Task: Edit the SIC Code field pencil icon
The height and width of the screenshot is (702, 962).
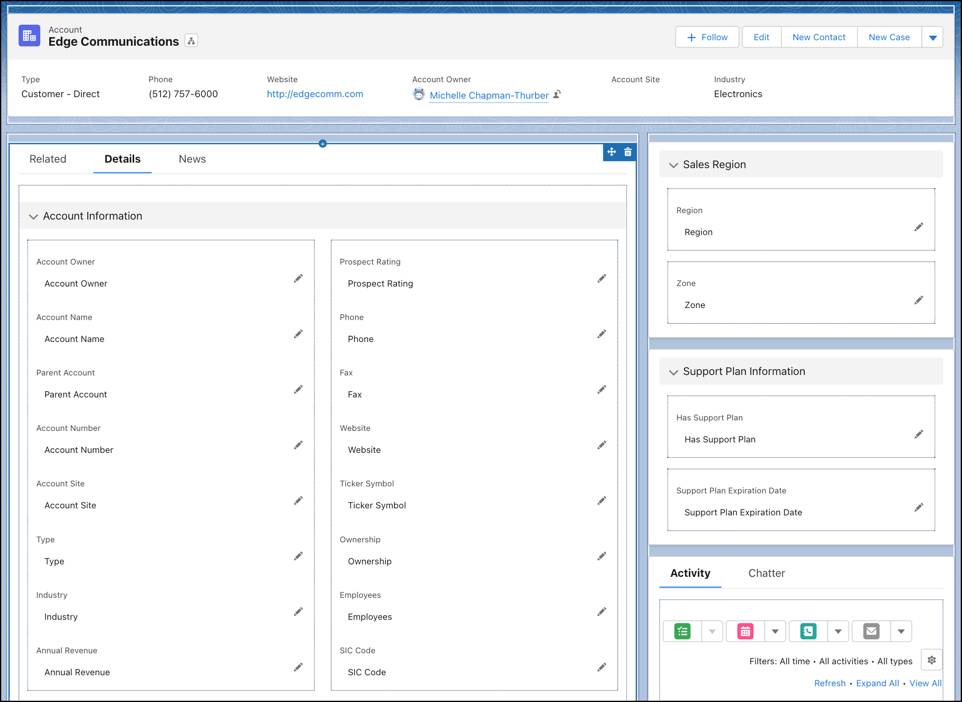Action: tap(602, 667)
